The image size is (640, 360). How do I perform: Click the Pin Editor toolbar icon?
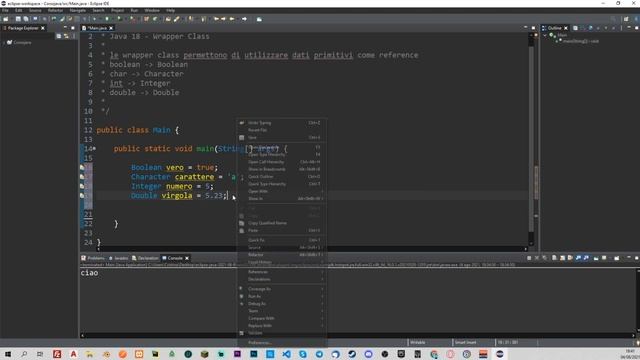259,19
